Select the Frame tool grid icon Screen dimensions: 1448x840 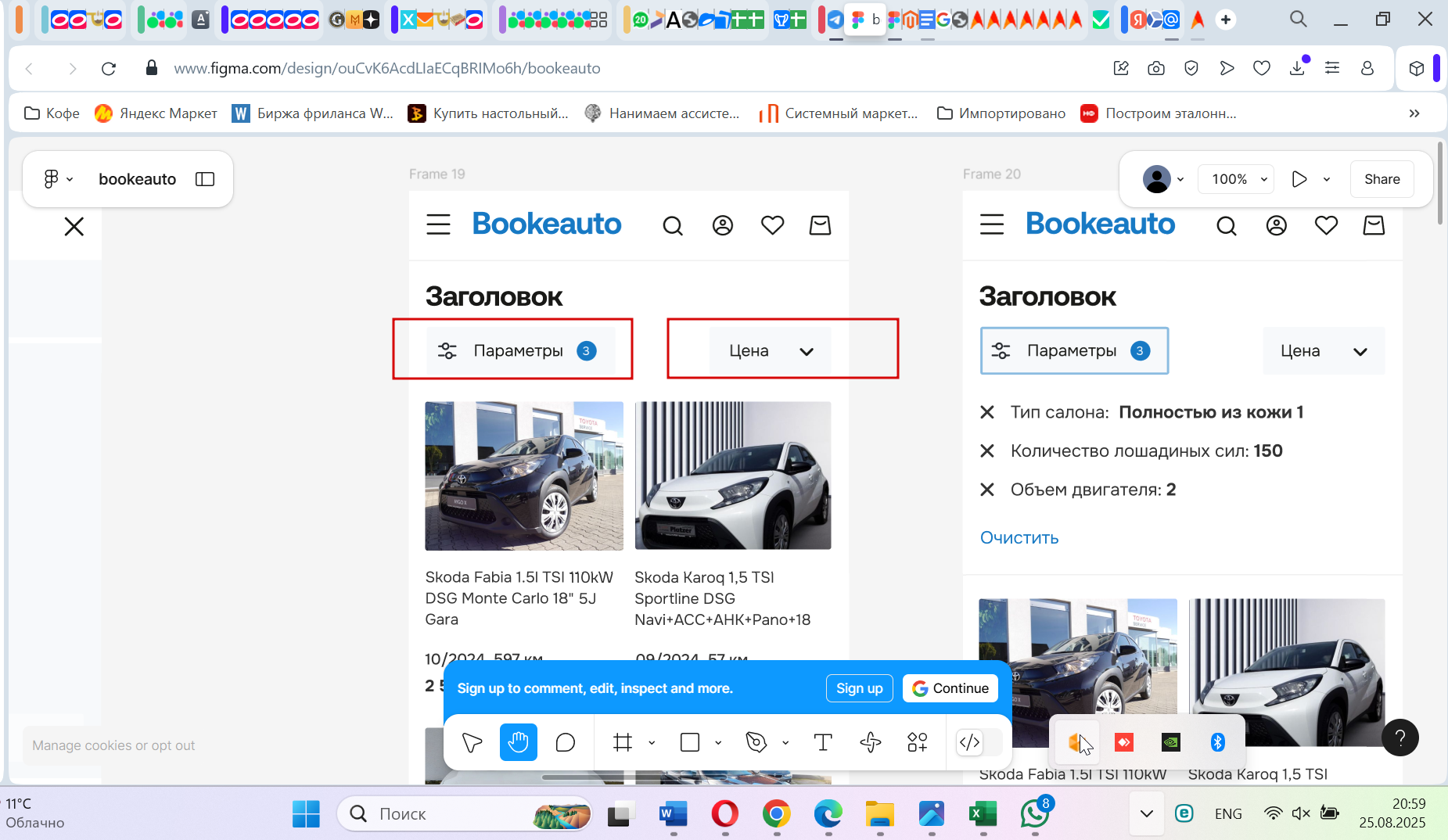[x=623, y=742]
